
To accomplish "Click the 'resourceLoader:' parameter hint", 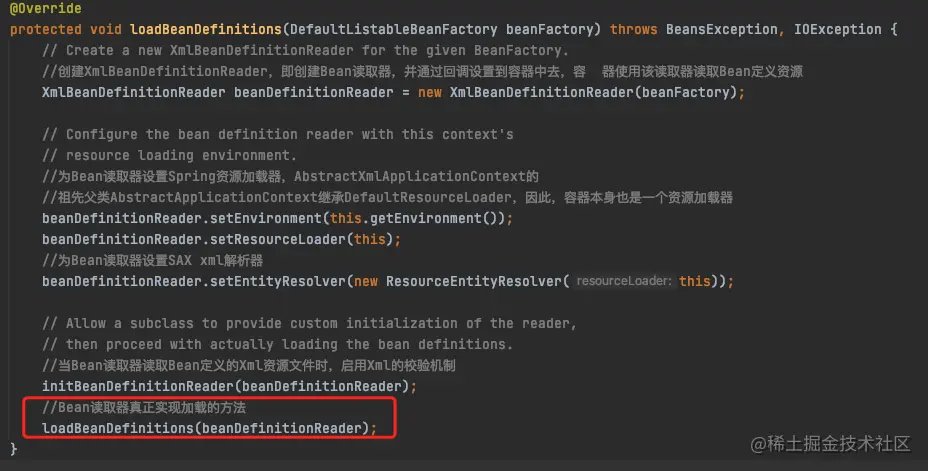I will click(x=624, y=281).
